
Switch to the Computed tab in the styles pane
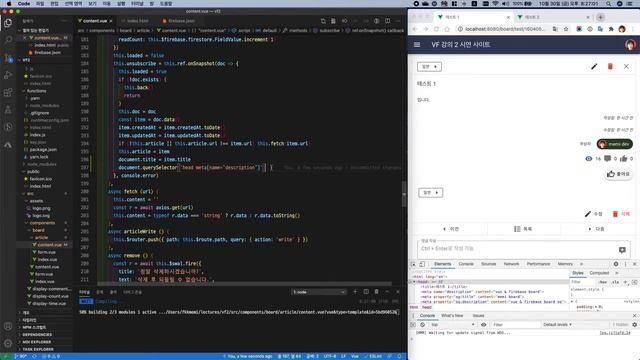(599, 273)
